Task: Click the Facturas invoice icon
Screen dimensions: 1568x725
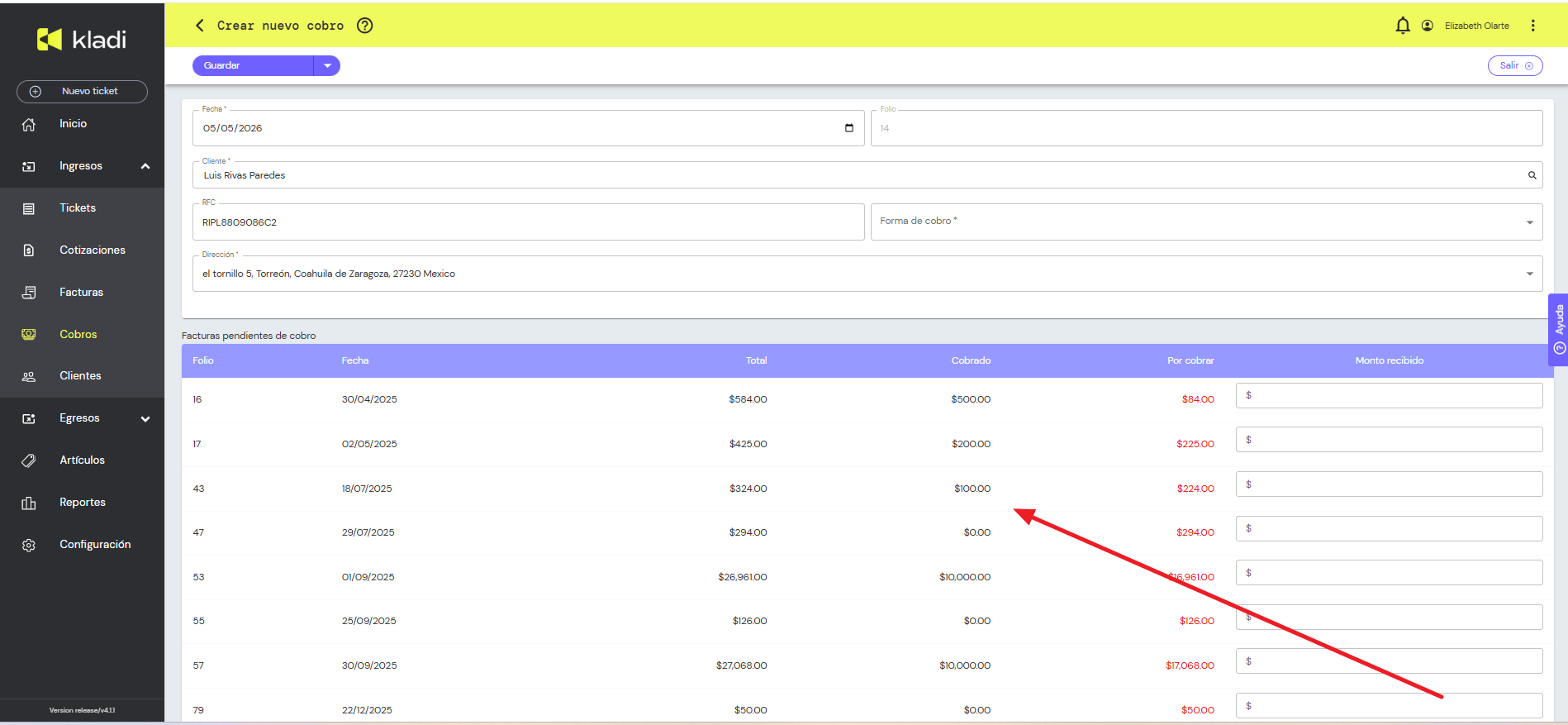Action: tap(29, 293)
